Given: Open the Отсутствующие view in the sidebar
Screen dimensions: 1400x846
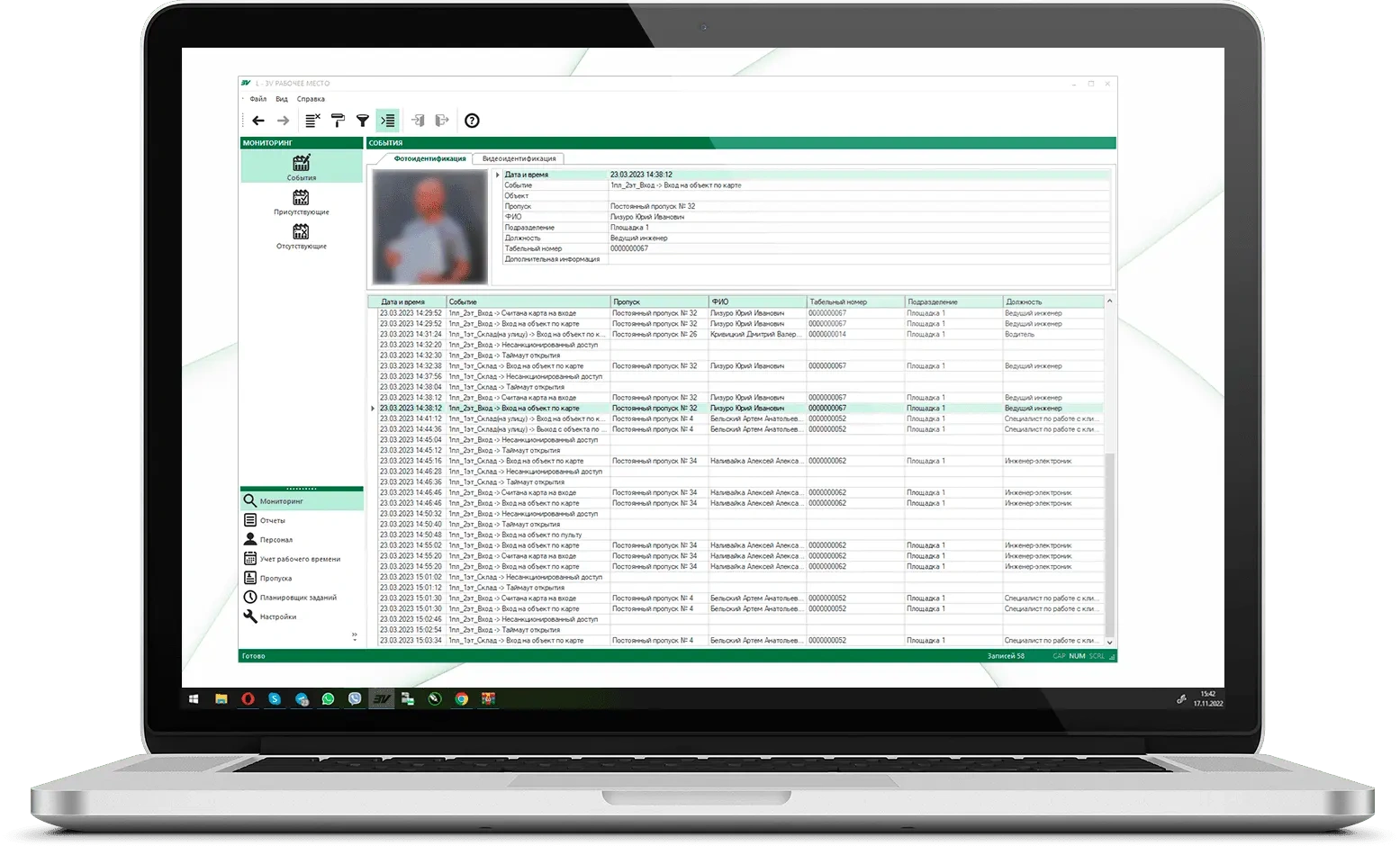Looking at the screenshot, I should click(x=301, y=236).
